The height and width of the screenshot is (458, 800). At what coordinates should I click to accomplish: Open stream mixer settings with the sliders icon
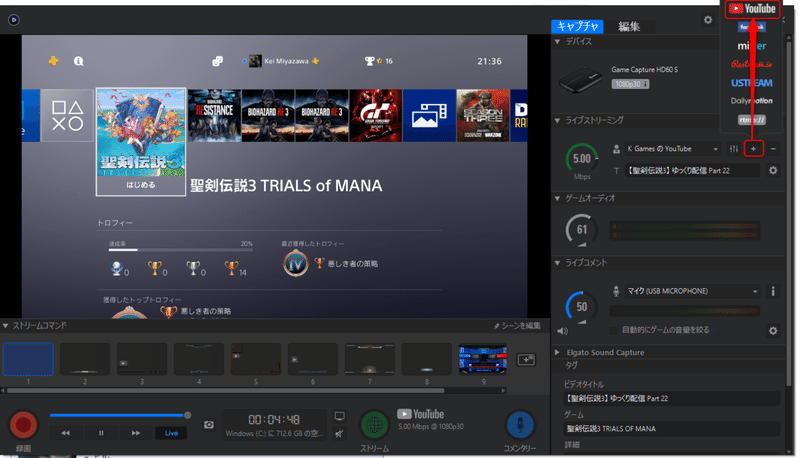tap(734, 149)
